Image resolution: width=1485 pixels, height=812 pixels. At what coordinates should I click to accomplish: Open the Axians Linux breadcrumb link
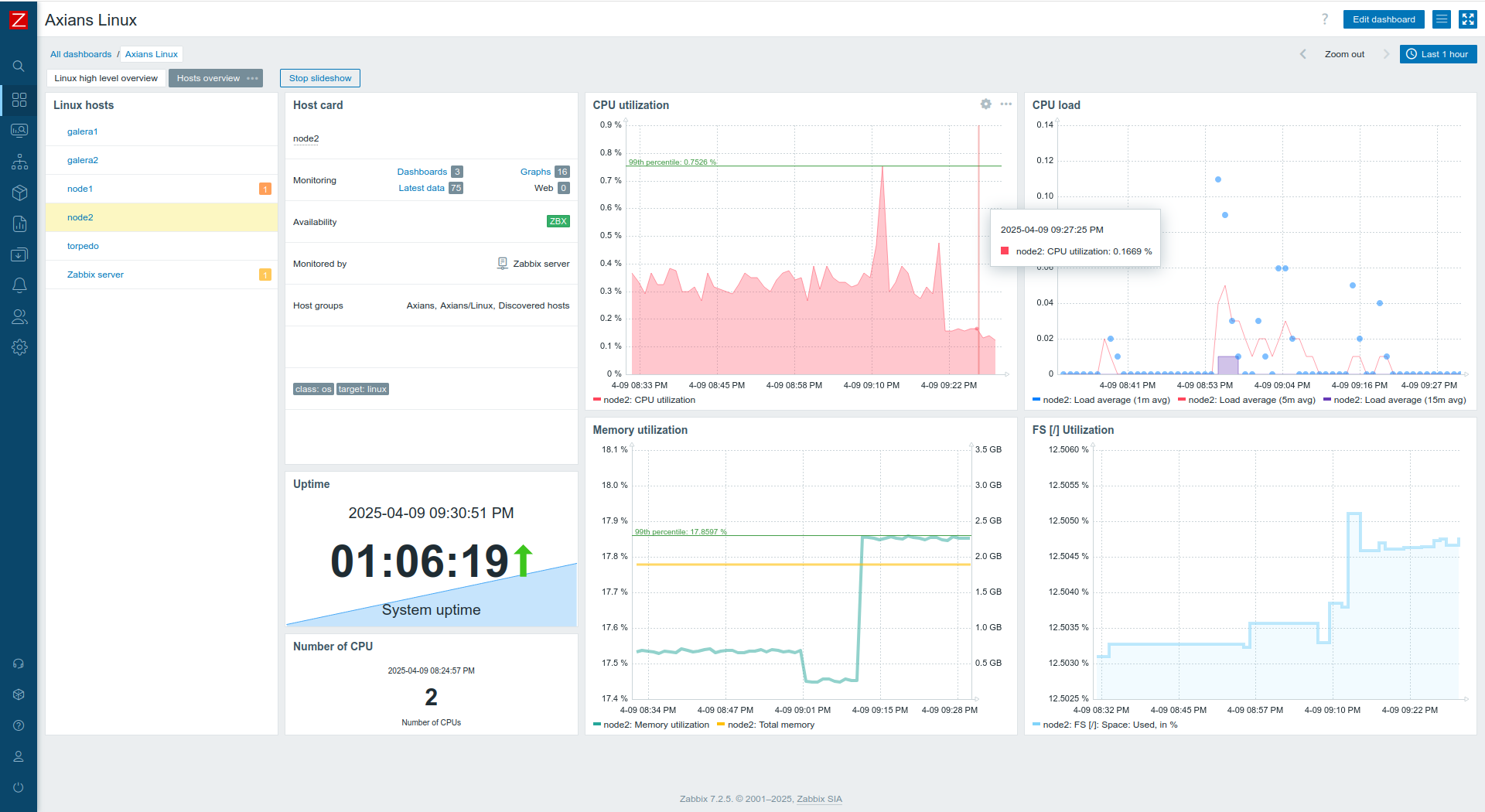[x=152, y=54]
